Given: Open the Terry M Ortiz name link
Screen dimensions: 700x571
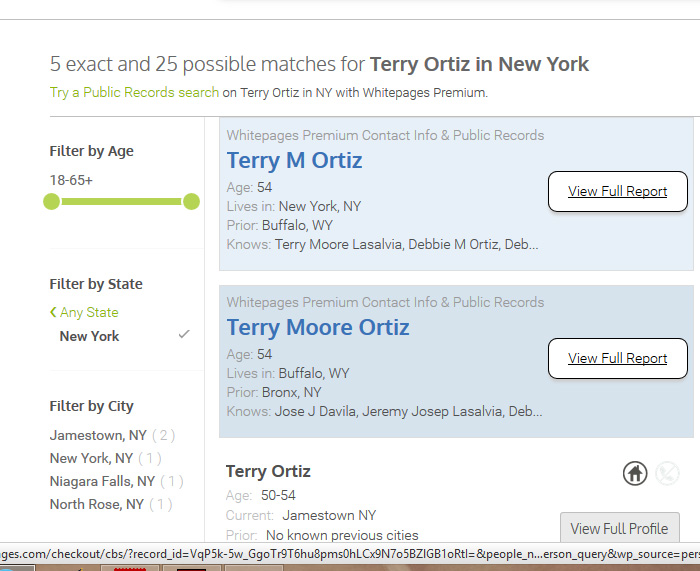Looking at the screenshot, I should [x=294, y=160].
